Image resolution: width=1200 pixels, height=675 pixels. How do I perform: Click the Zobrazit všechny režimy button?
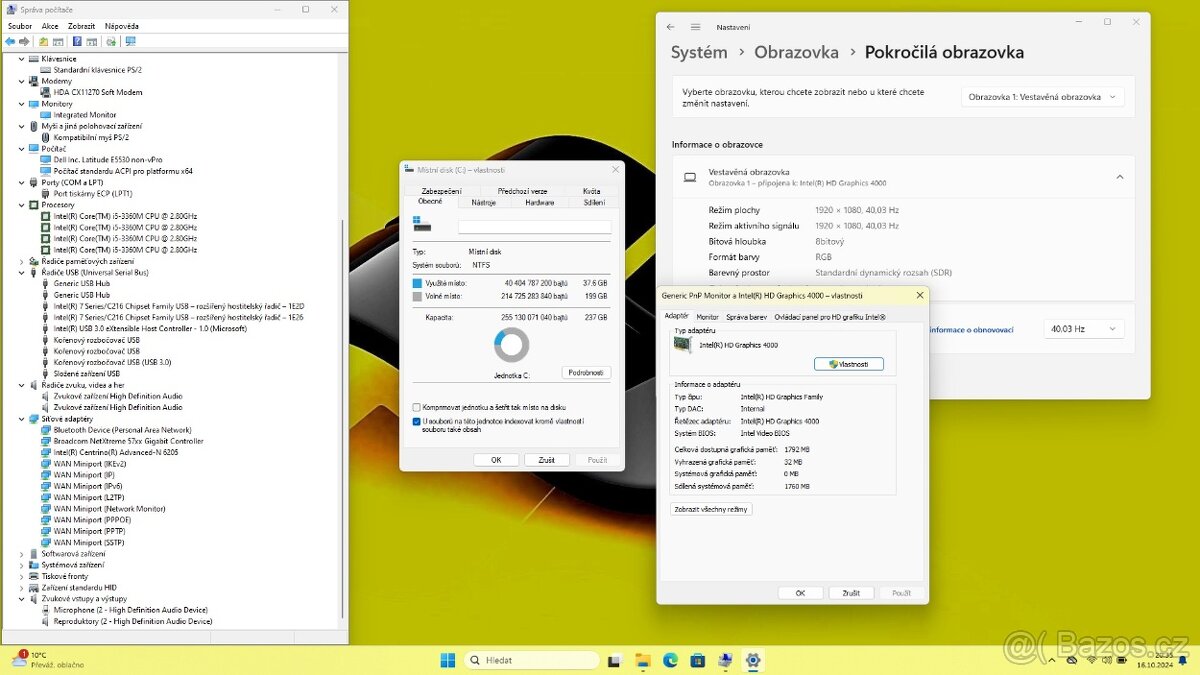pos(710,508)
